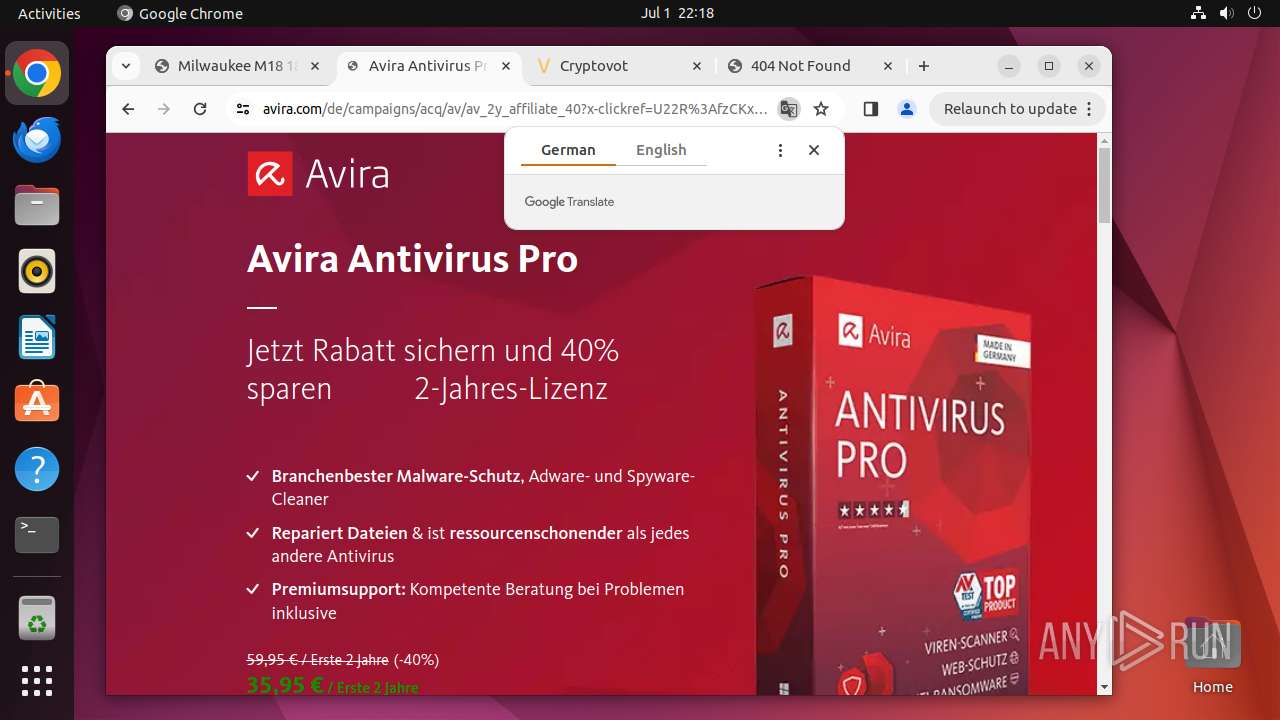Image resolution: width=1280 pixels, height=720 pixels.
Task: Switch to the Cryptovot tab
Action: (620, 66)
